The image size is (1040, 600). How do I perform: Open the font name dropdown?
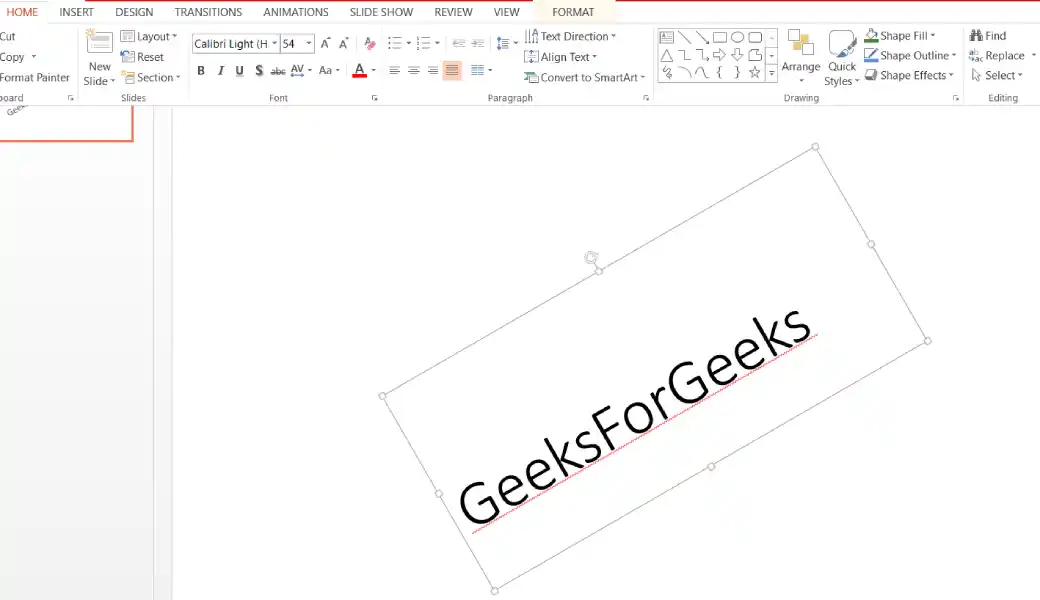[275, 44]
